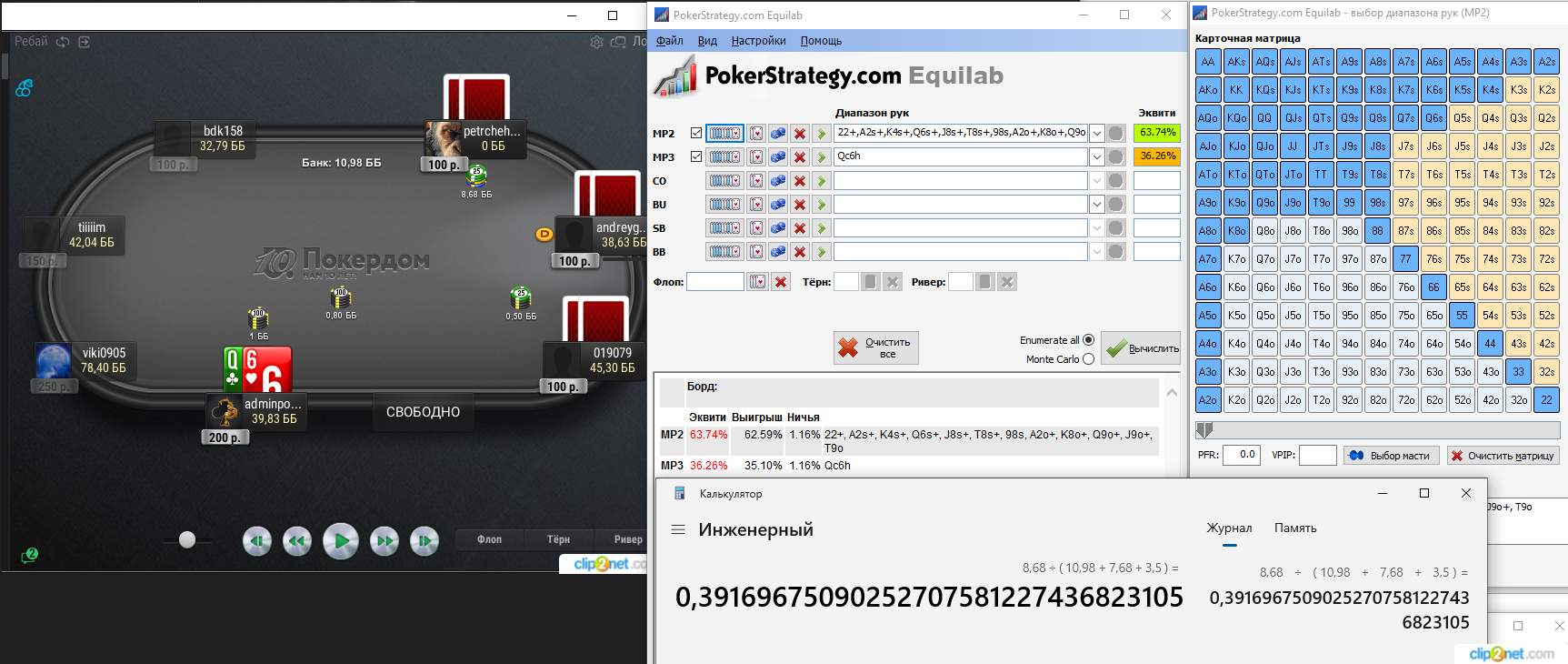Clear the flop cards with red X

(x=781, y=282)
